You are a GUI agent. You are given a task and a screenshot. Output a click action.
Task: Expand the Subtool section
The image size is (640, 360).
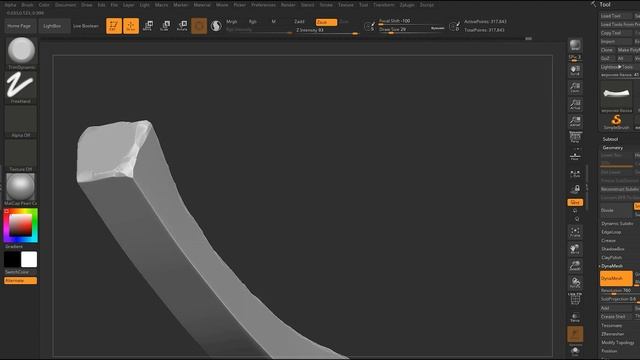[x=610, y=139]
